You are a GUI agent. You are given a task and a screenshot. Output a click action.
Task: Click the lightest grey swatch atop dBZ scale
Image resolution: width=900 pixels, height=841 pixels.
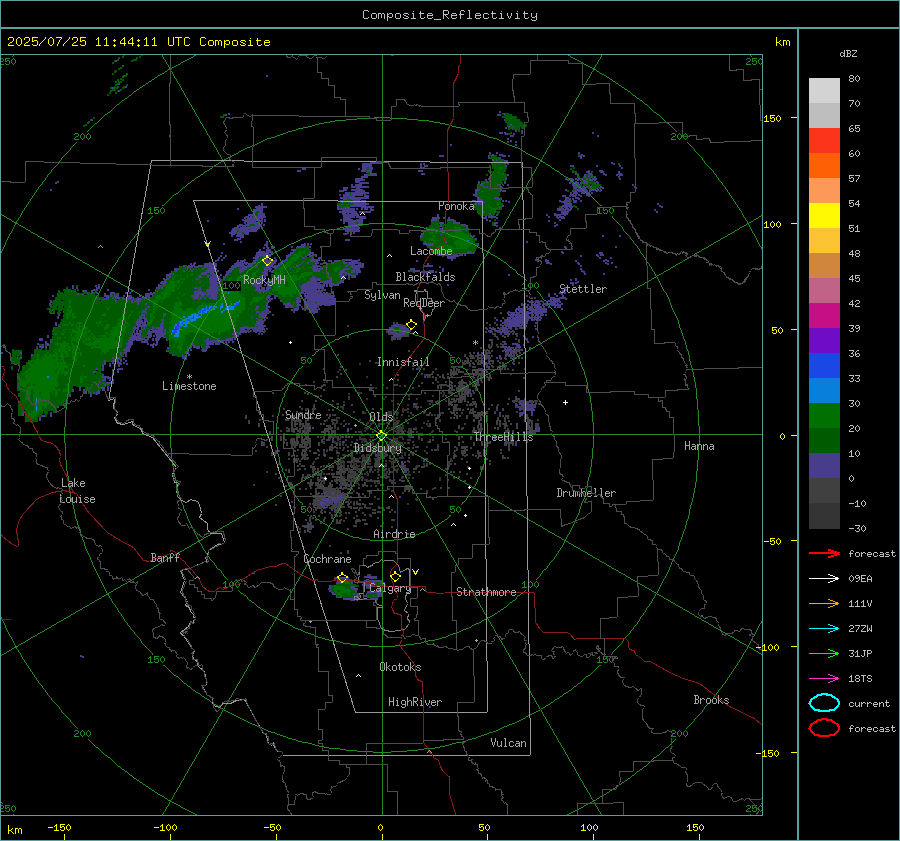tap(824, 91)
